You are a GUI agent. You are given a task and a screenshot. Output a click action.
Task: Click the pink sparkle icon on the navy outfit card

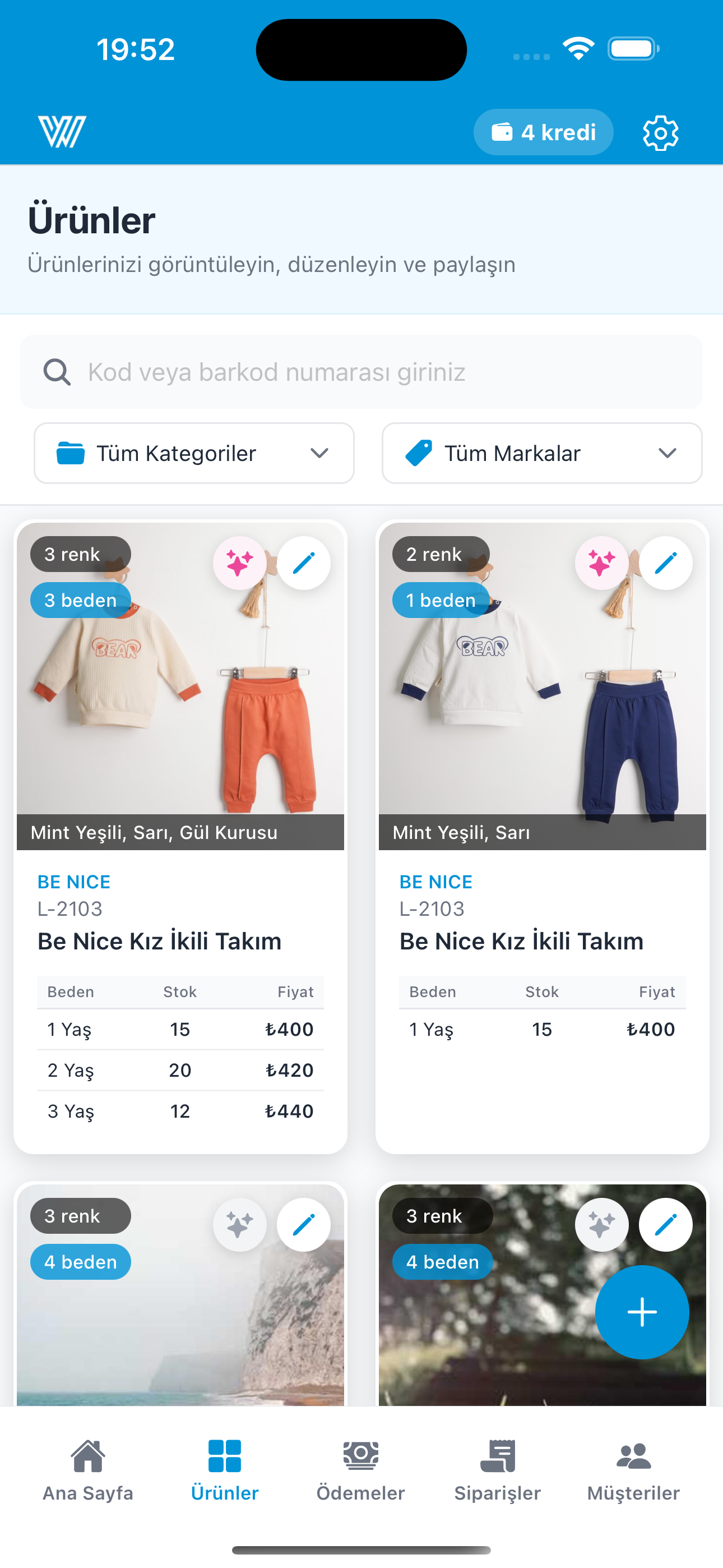click(601, 563)
